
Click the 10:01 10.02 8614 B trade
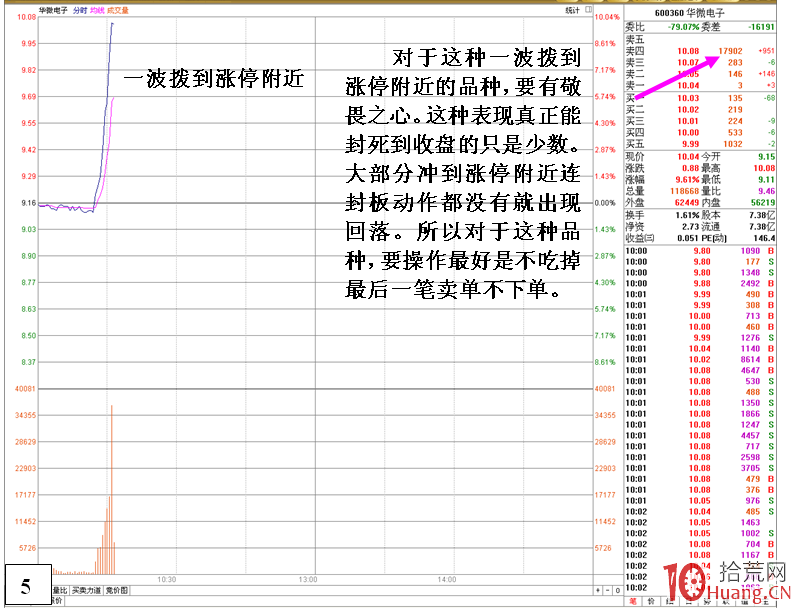(700, 360)
